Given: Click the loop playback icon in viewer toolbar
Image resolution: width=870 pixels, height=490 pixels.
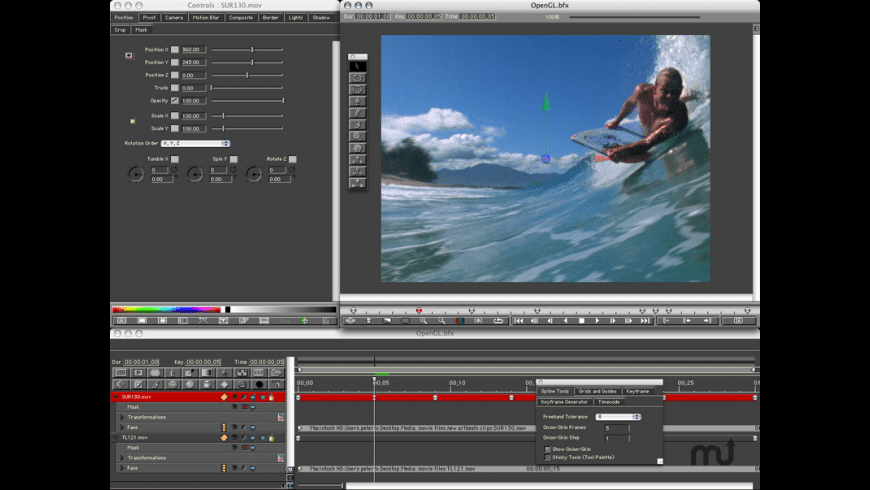Looking at the screenshot, I should click(498, 321).
